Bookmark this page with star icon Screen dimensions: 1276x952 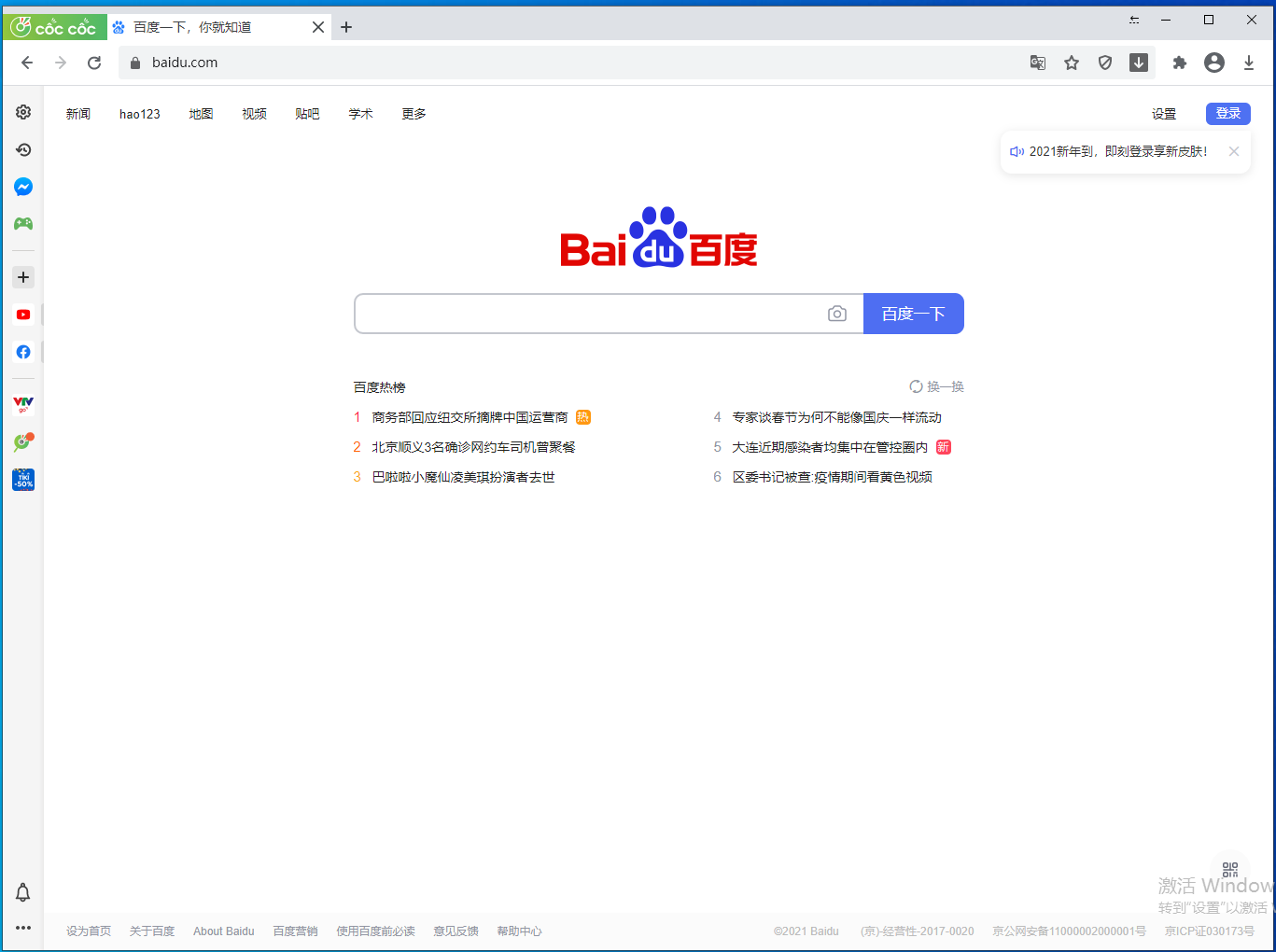coord(1072,63)
